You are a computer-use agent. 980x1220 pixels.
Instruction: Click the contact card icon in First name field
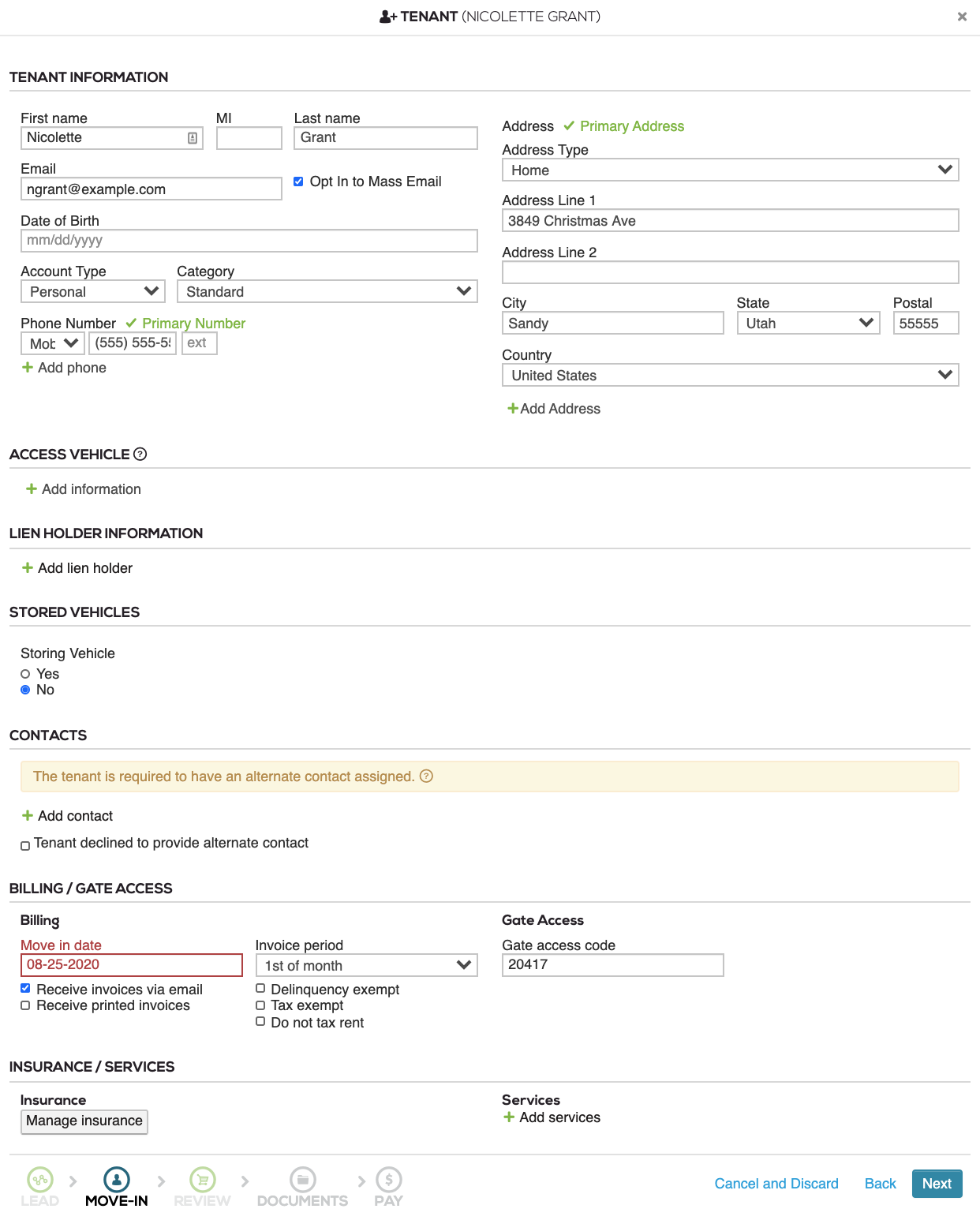[x=193, y=137]
